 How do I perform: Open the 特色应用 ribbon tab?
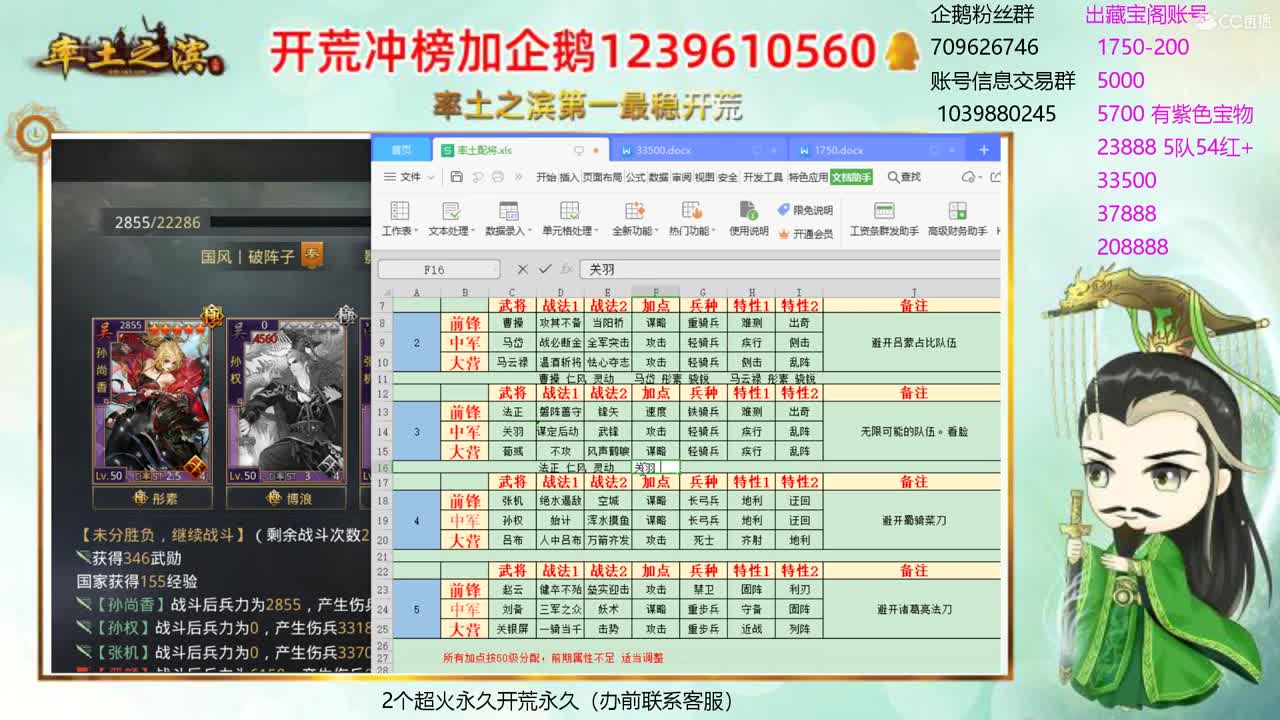(808, 177)
